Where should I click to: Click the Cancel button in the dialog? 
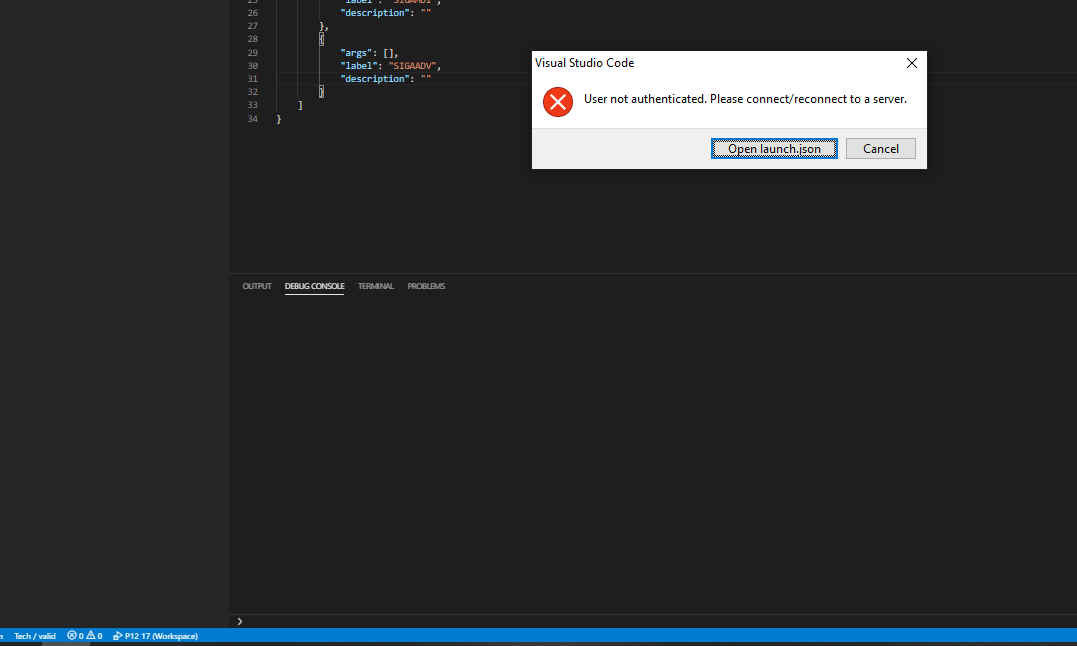pyautogui.click(x=880, y=148)
